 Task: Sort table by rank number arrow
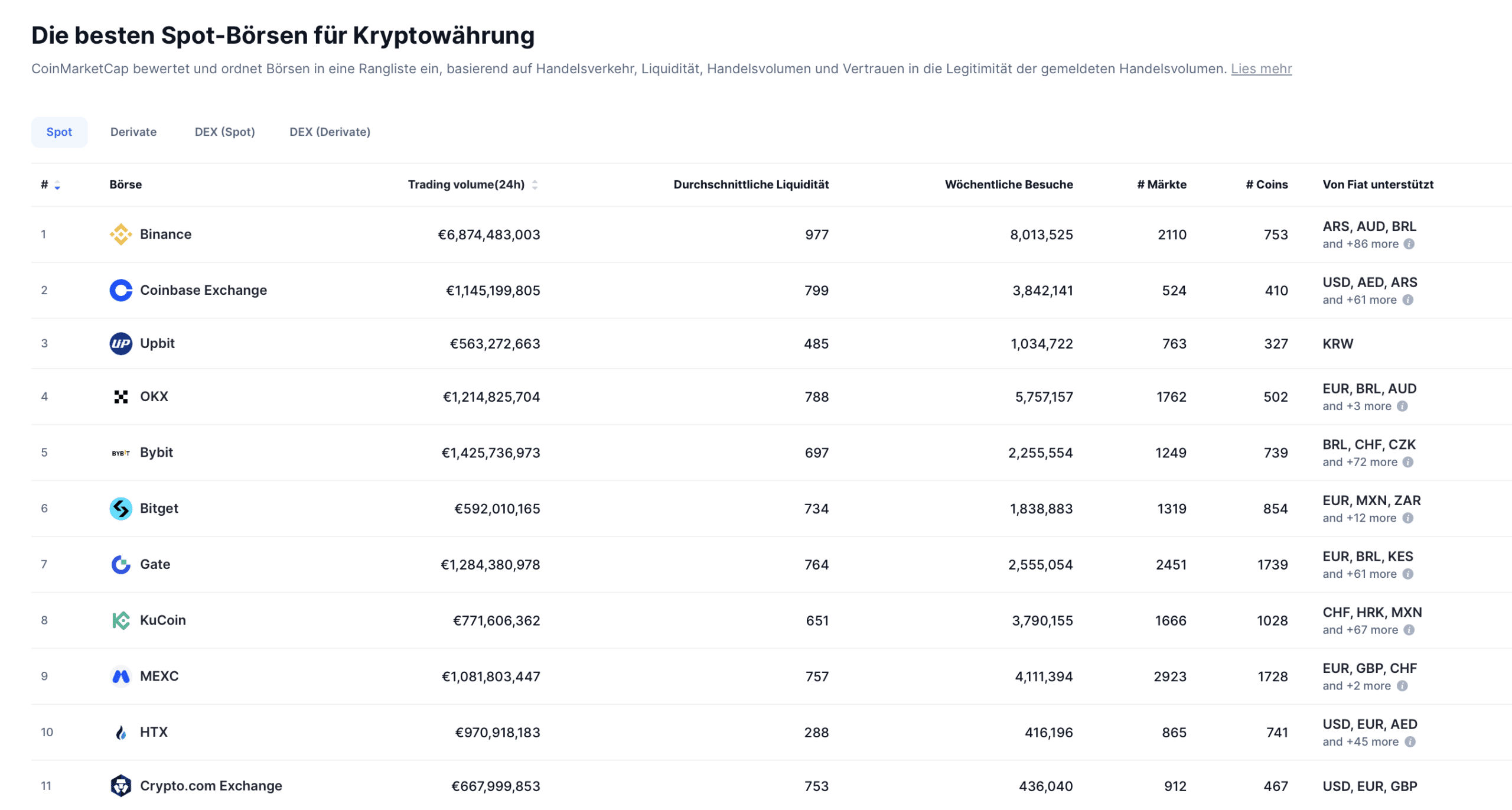pyautogui.click(x=57, y=185)
